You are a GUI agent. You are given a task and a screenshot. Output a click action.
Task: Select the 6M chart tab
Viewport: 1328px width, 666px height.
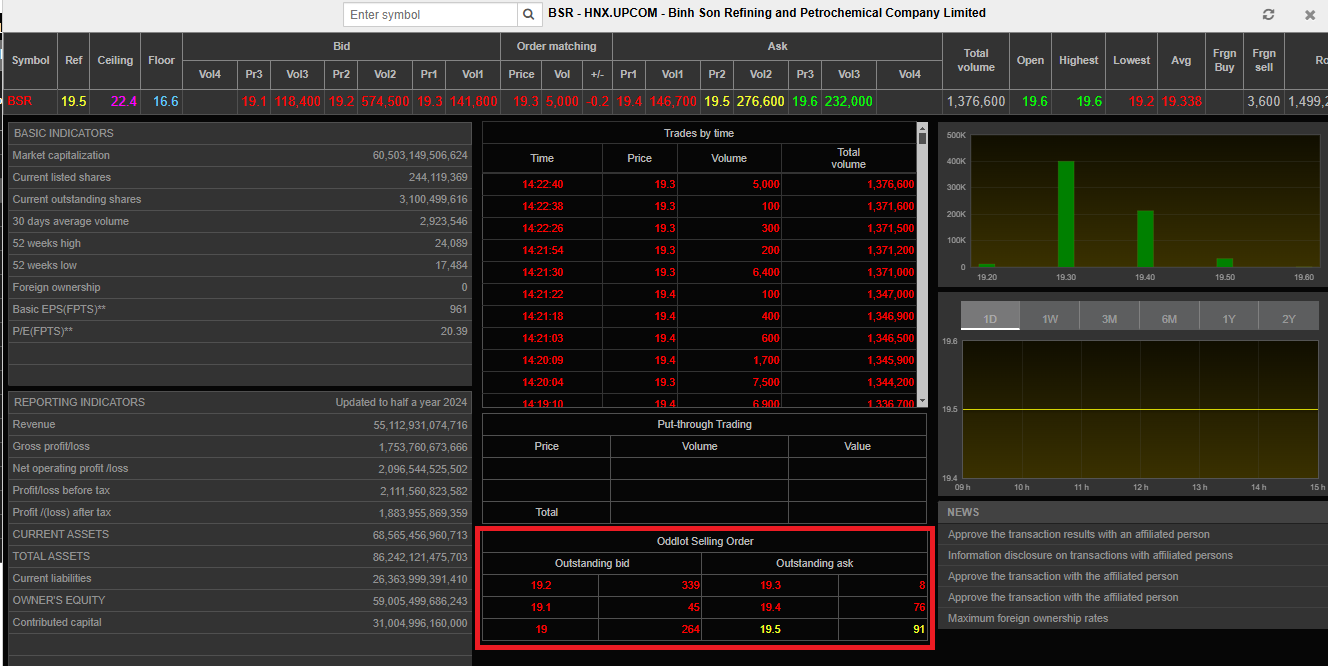point(1169,318)
